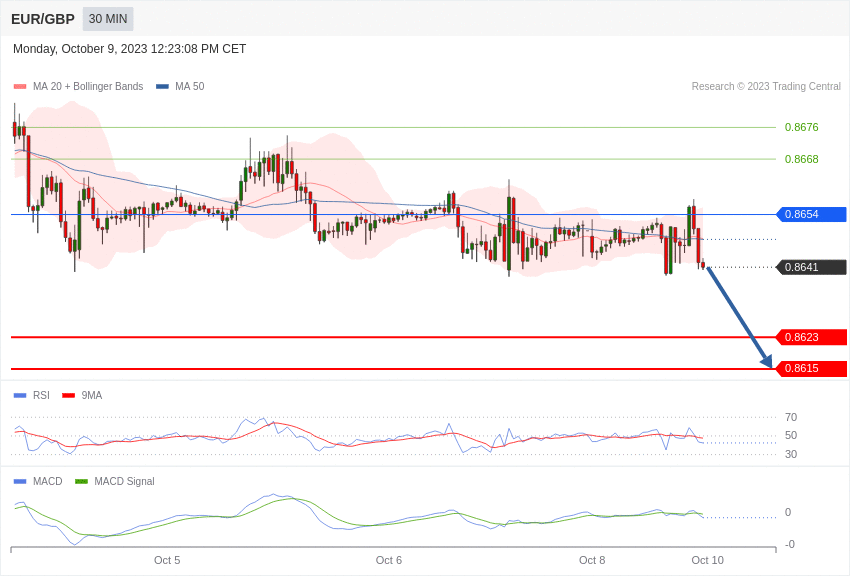Click the MA 20 Bollinger Bands swatch

click(x=20, y=87)
